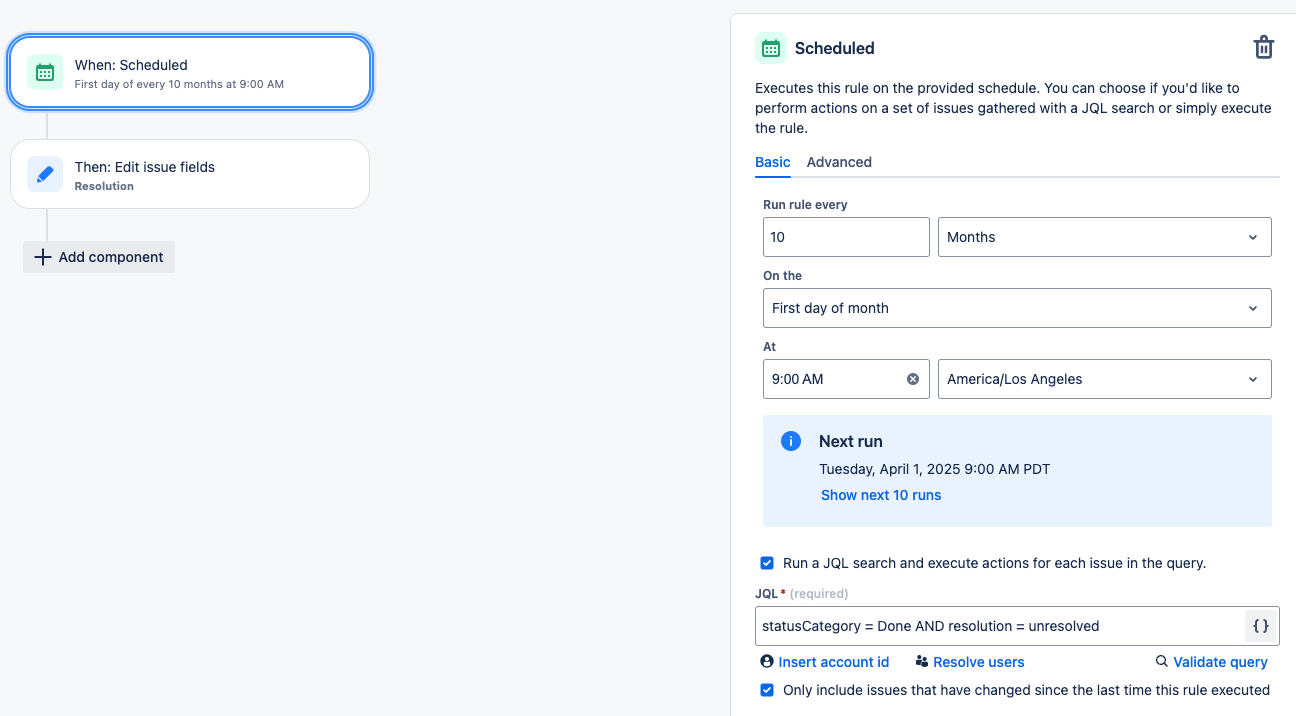Click the Add component button

click(x=98, y=257)
